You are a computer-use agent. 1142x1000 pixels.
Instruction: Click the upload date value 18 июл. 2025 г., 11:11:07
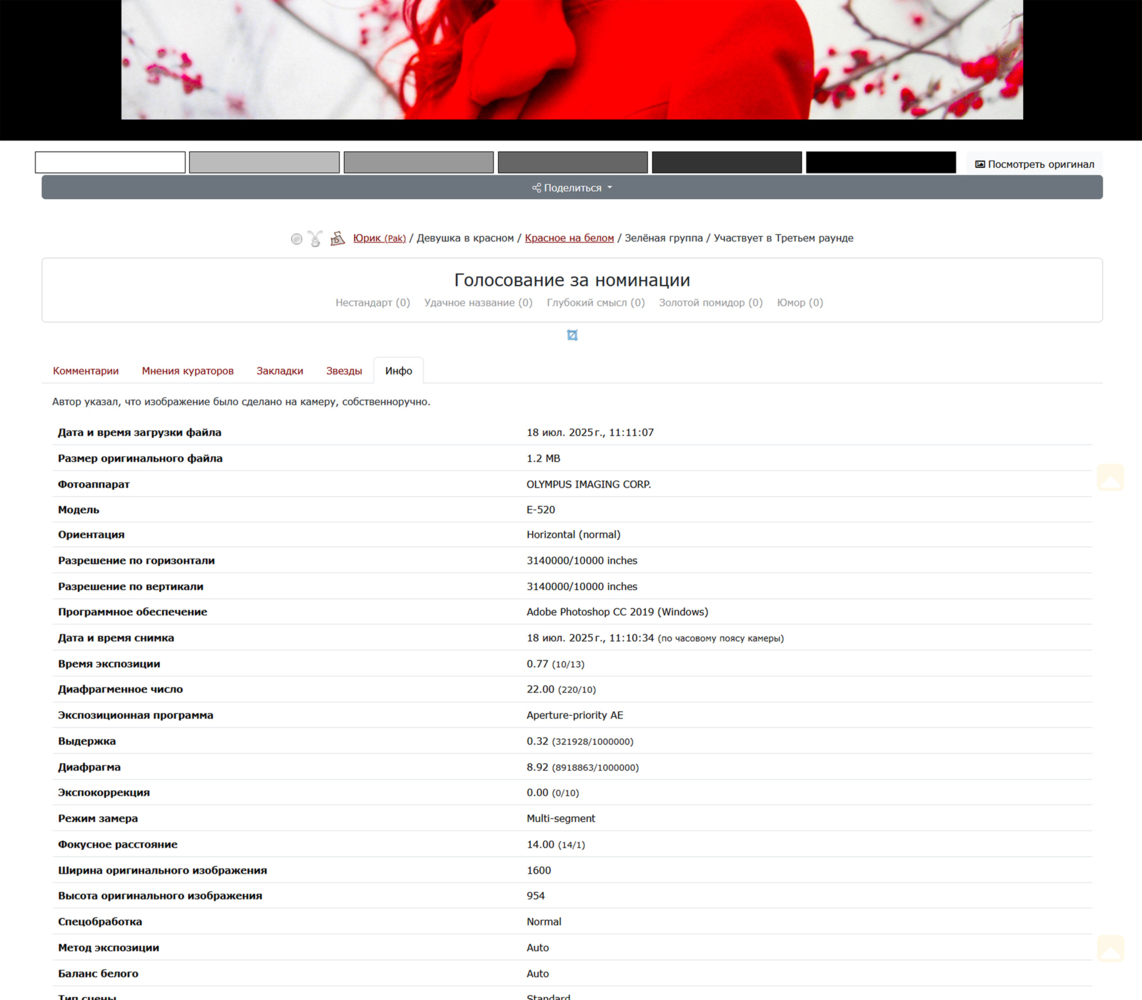(x=590, y=433)
